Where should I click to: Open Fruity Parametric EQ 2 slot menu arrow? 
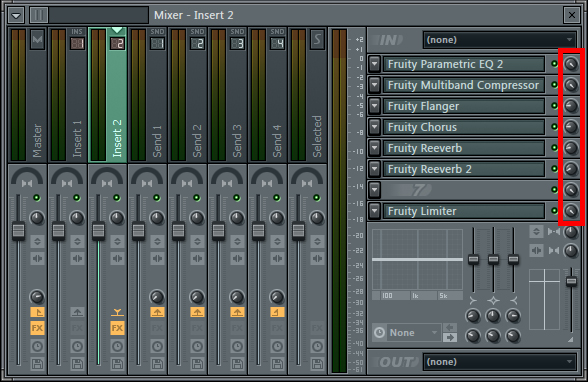(374, 64)
